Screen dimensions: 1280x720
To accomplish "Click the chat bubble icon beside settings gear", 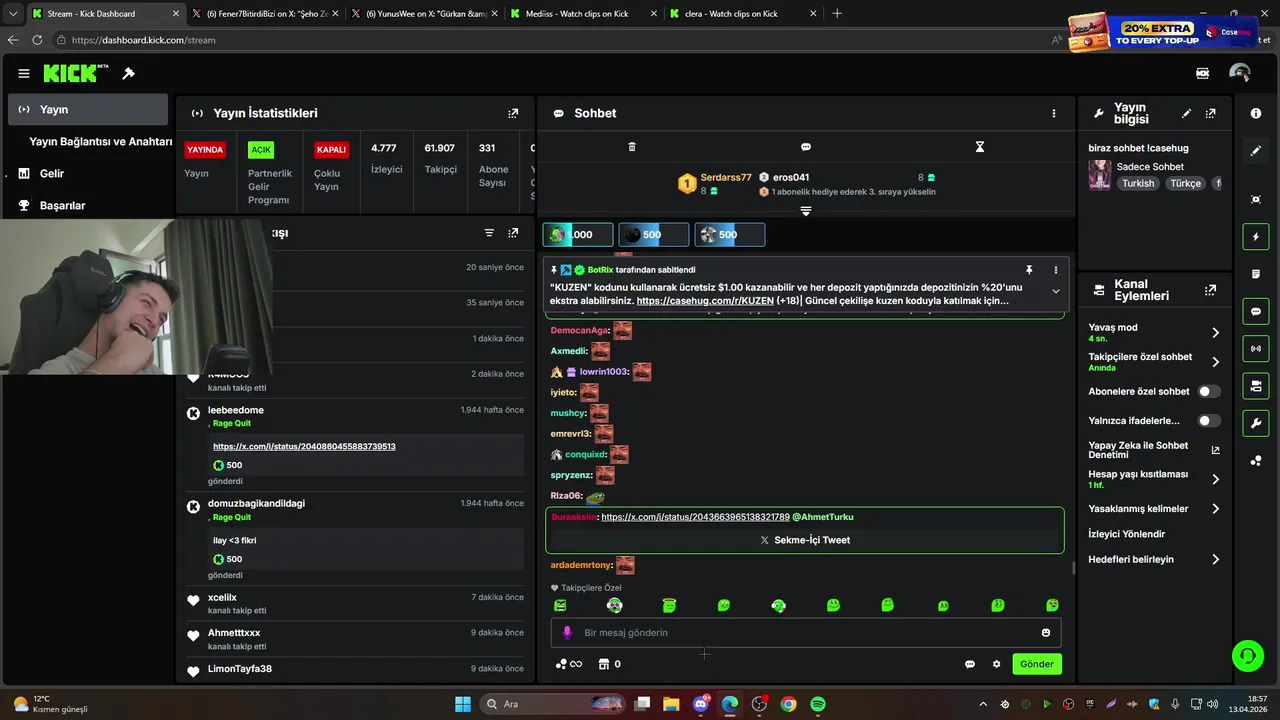I will pyautogui.click(x=970, y=664).
